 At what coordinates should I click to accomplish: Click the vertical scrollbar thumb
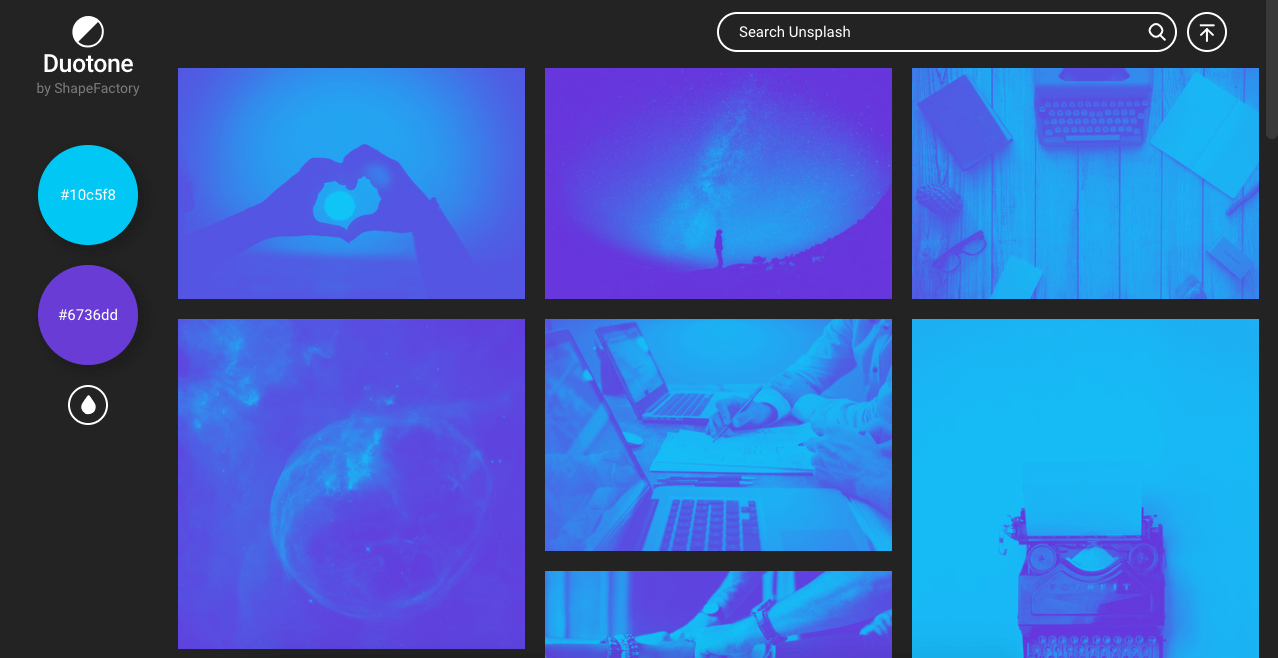click(1271, 70)
